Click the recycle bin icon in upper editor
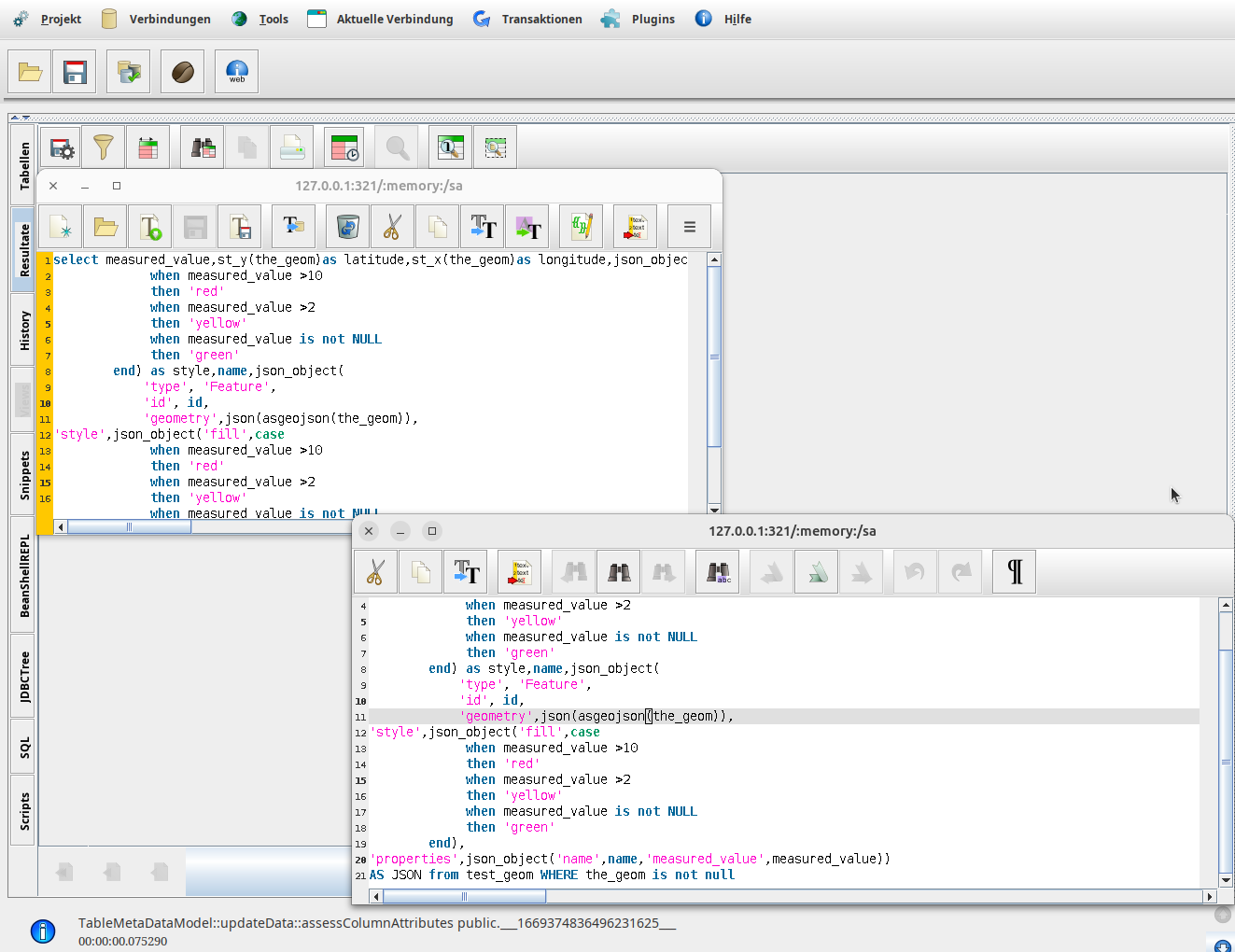Image resolution: width=1235 pixels, height=952 pixels. tap(347, 227)
